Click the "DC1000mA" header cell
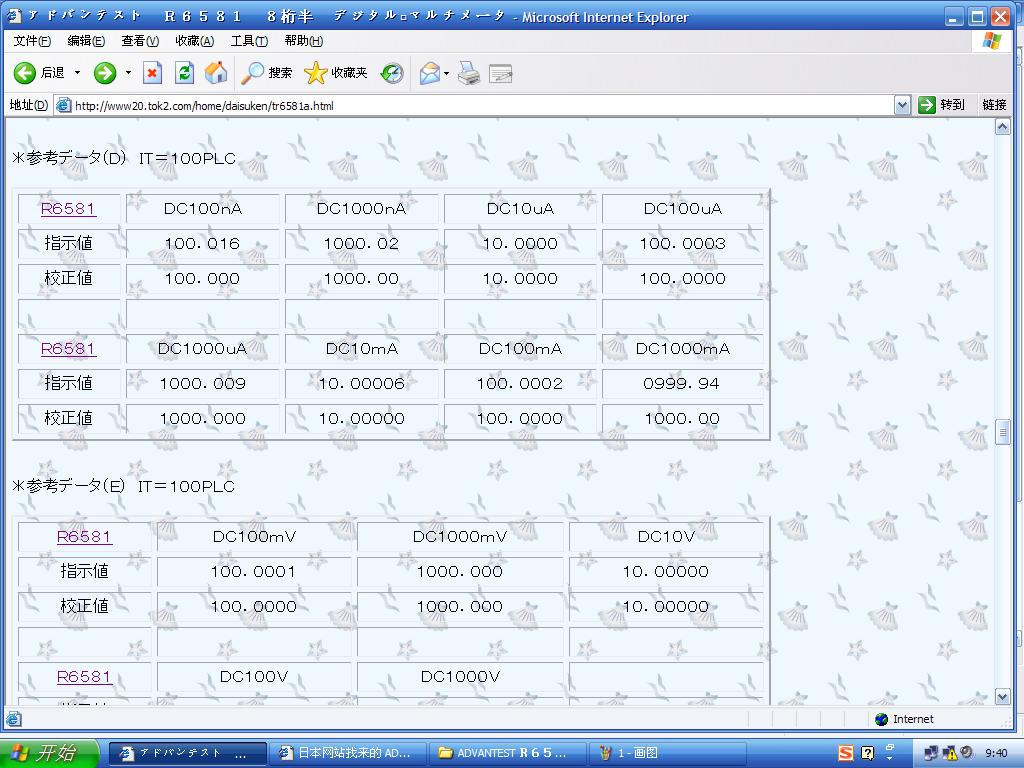 (682, 349)
